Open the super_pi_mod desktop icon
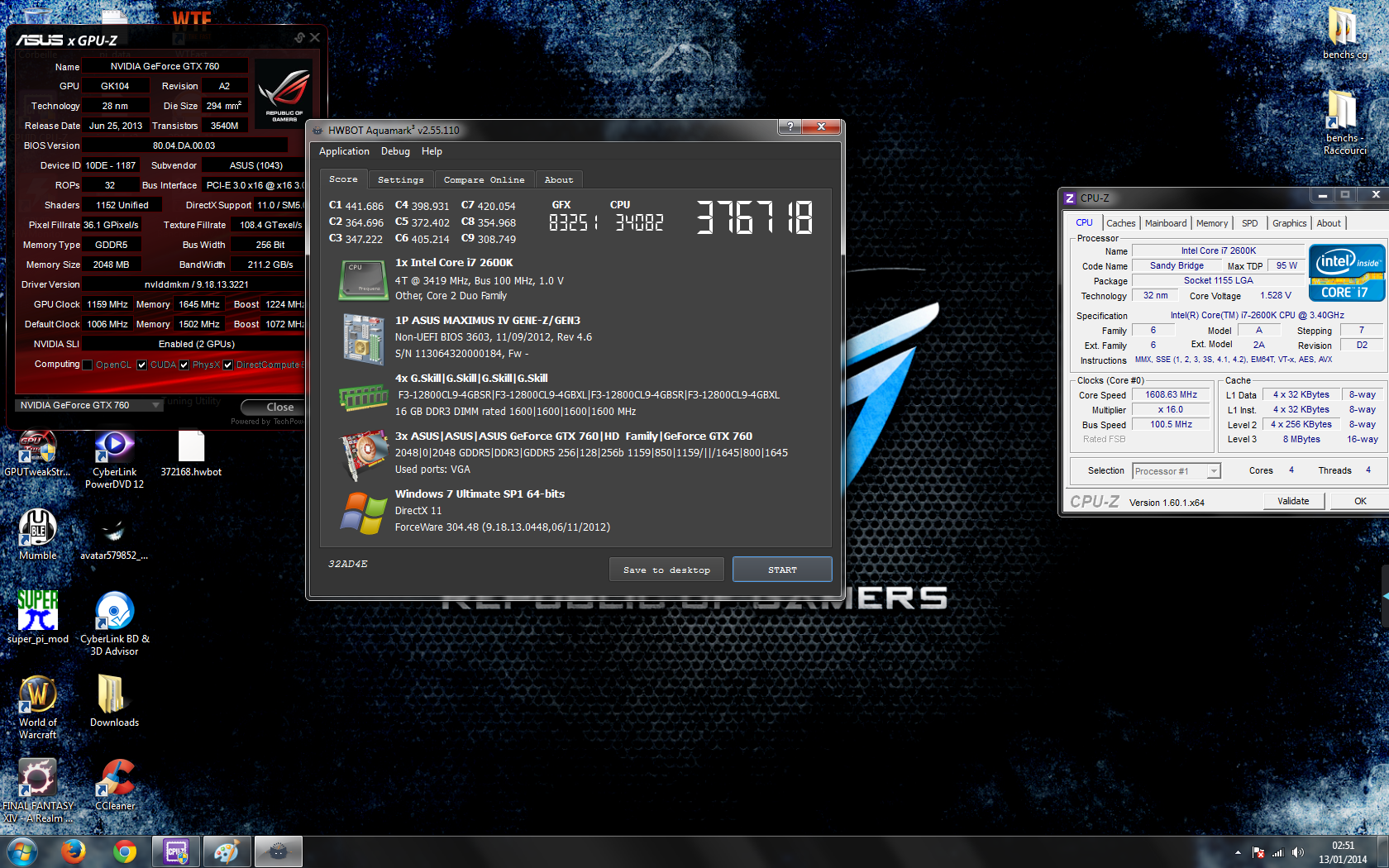 pyautogui.click(x=37, y=617)
